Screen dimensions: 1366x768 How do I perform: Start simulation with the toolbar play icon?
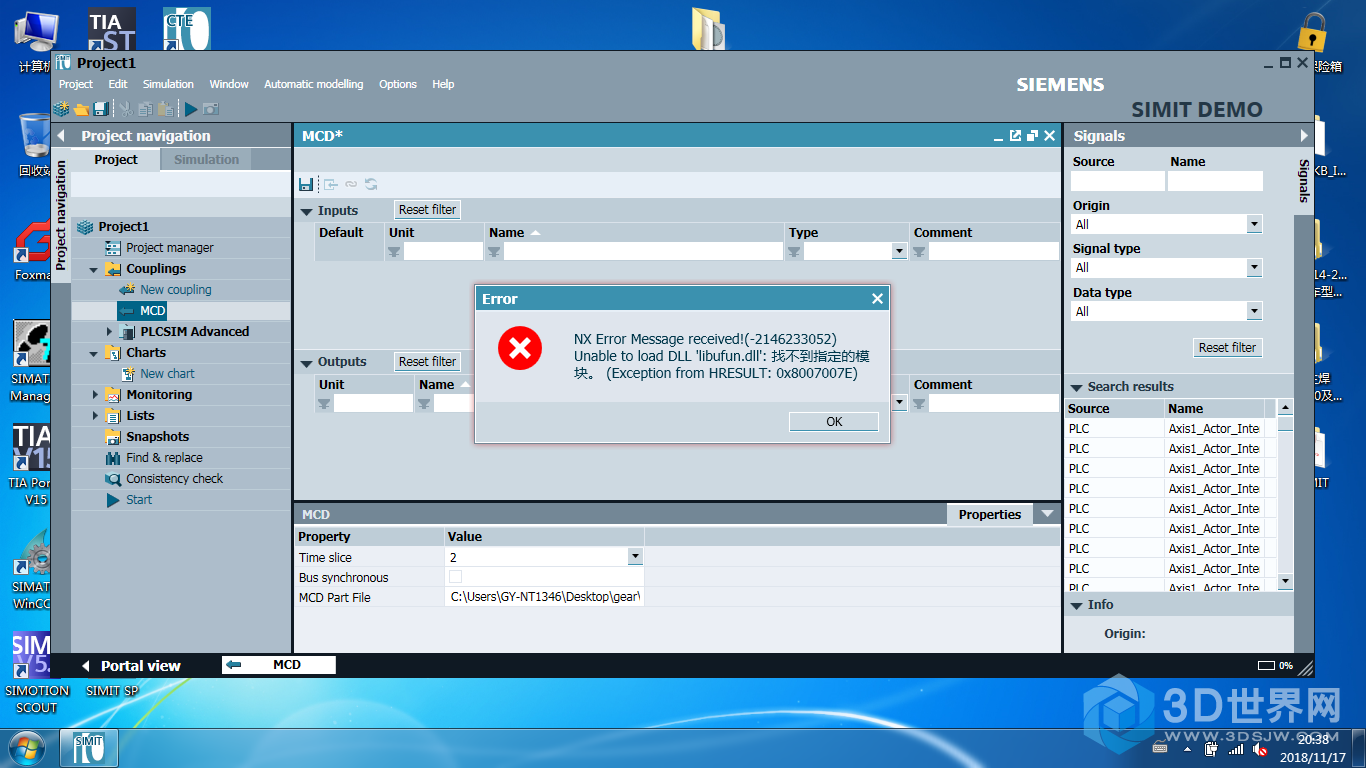point(190,109)
